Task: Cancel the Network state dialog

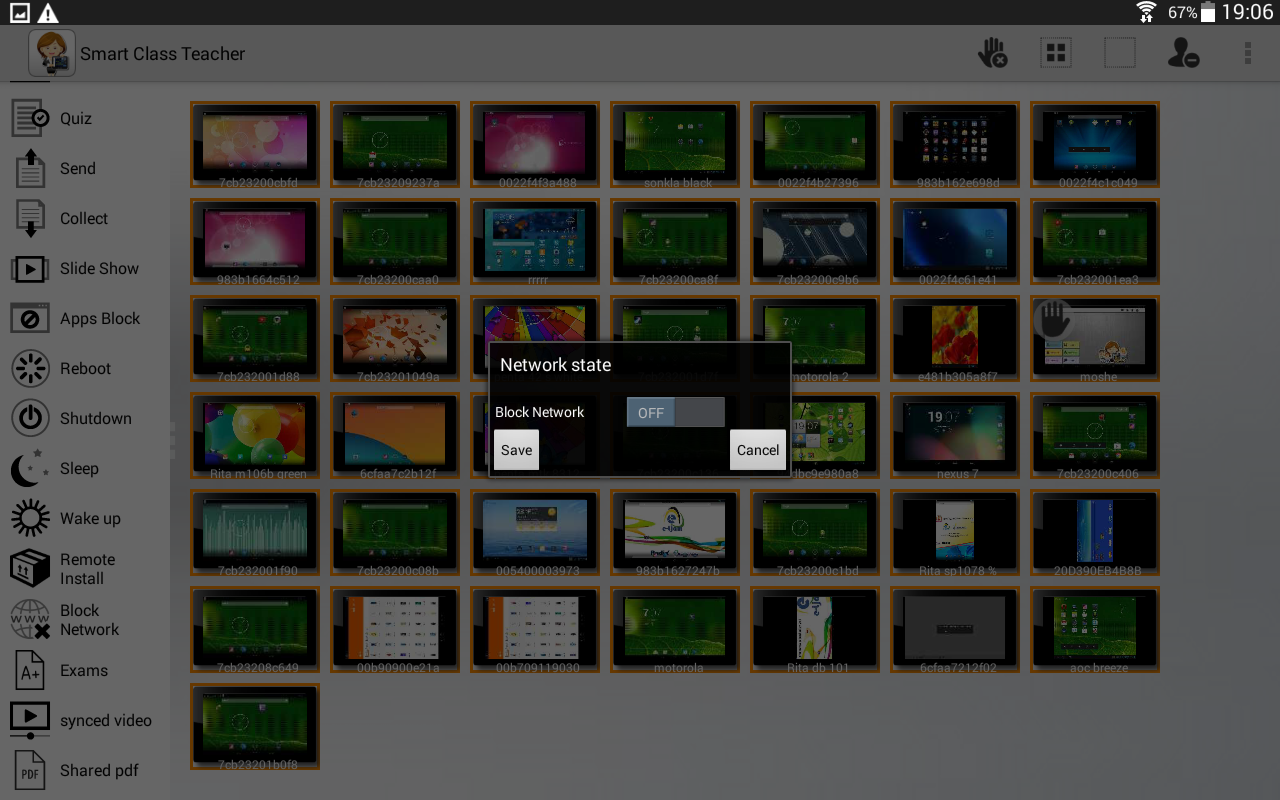Action: click(x=758, y=450)
